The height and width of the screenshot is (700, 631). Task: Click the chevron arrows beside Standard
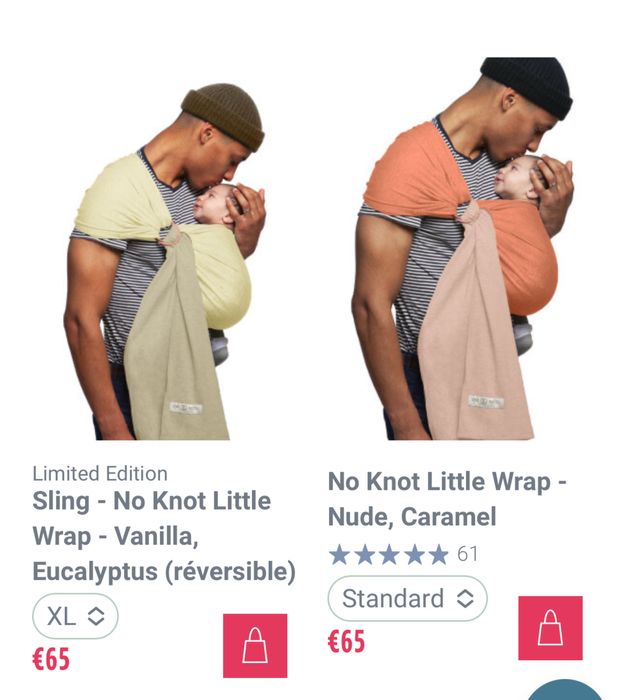coord(465,599)
